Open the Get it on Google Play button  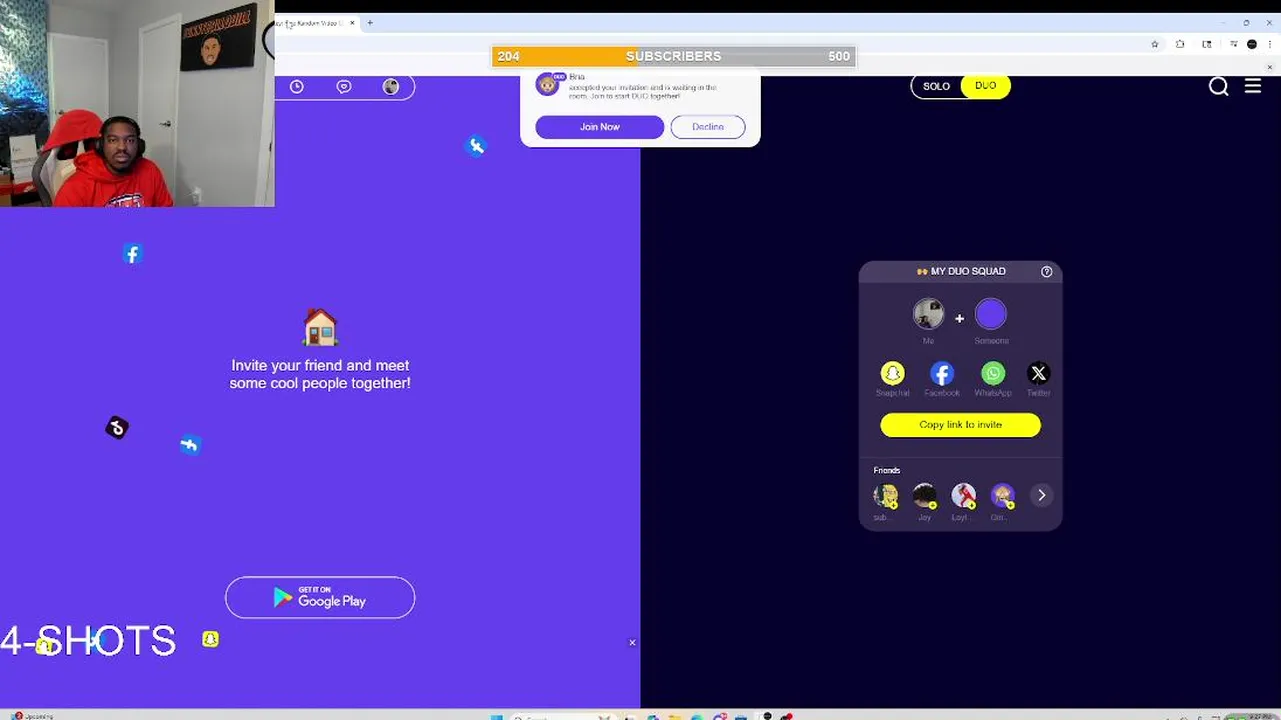pos(320,598)
